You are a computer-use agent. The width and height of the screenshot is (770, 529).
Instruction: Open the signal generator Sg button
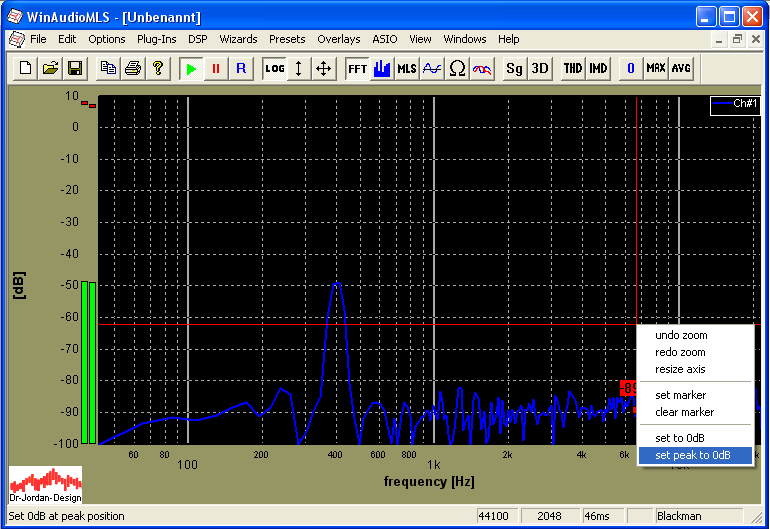[x=514, y=68]
